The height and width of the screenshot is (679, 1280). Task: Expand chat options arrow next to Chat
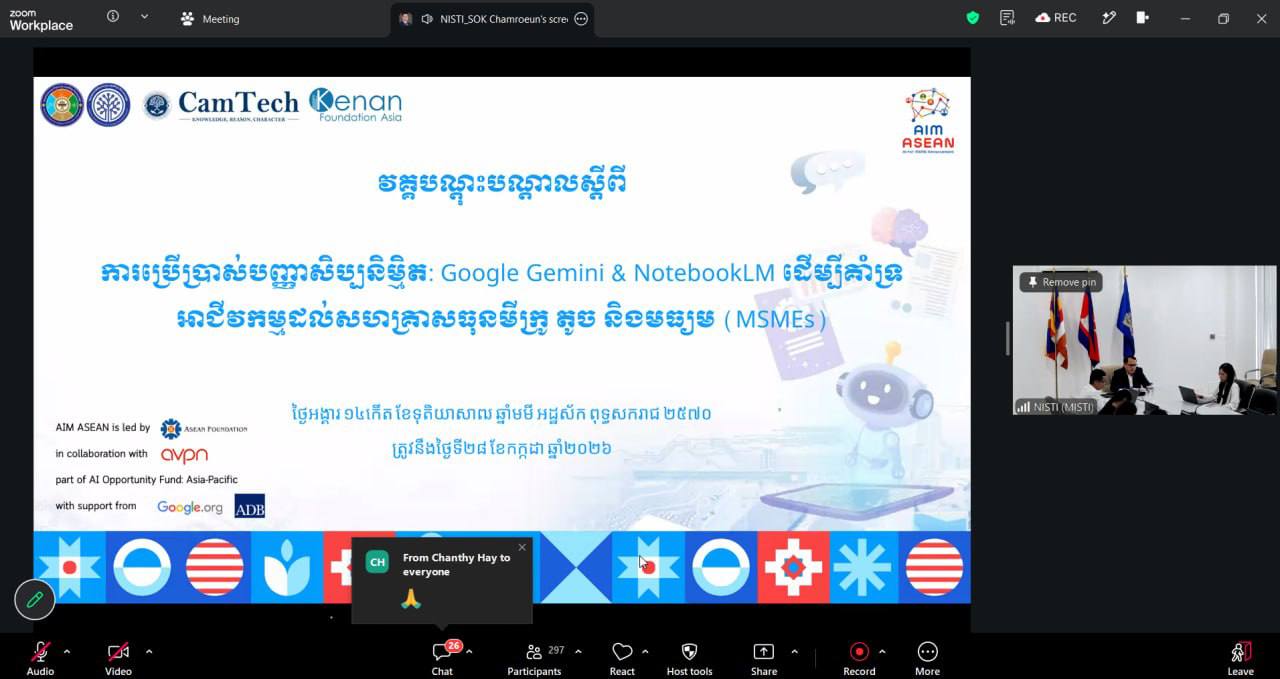click(469, 652)
